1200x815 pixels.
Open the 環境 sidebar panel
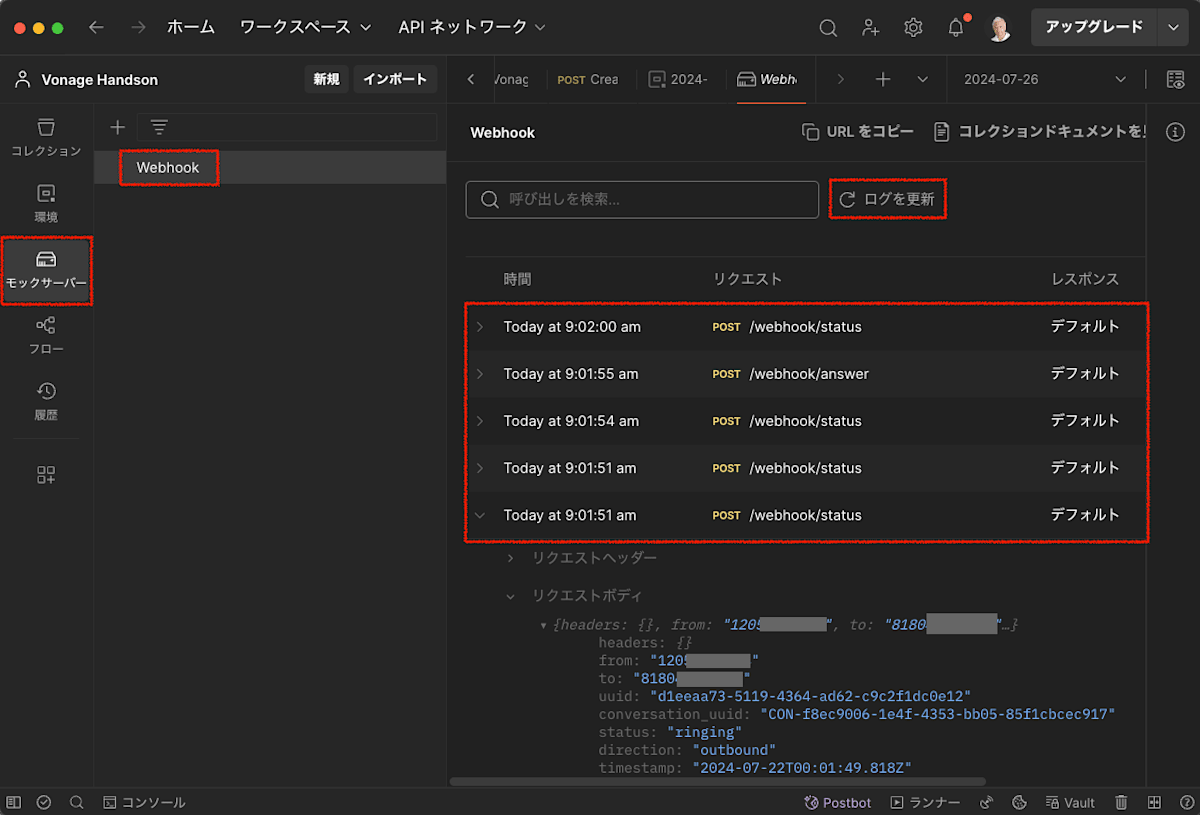[46, 203]
